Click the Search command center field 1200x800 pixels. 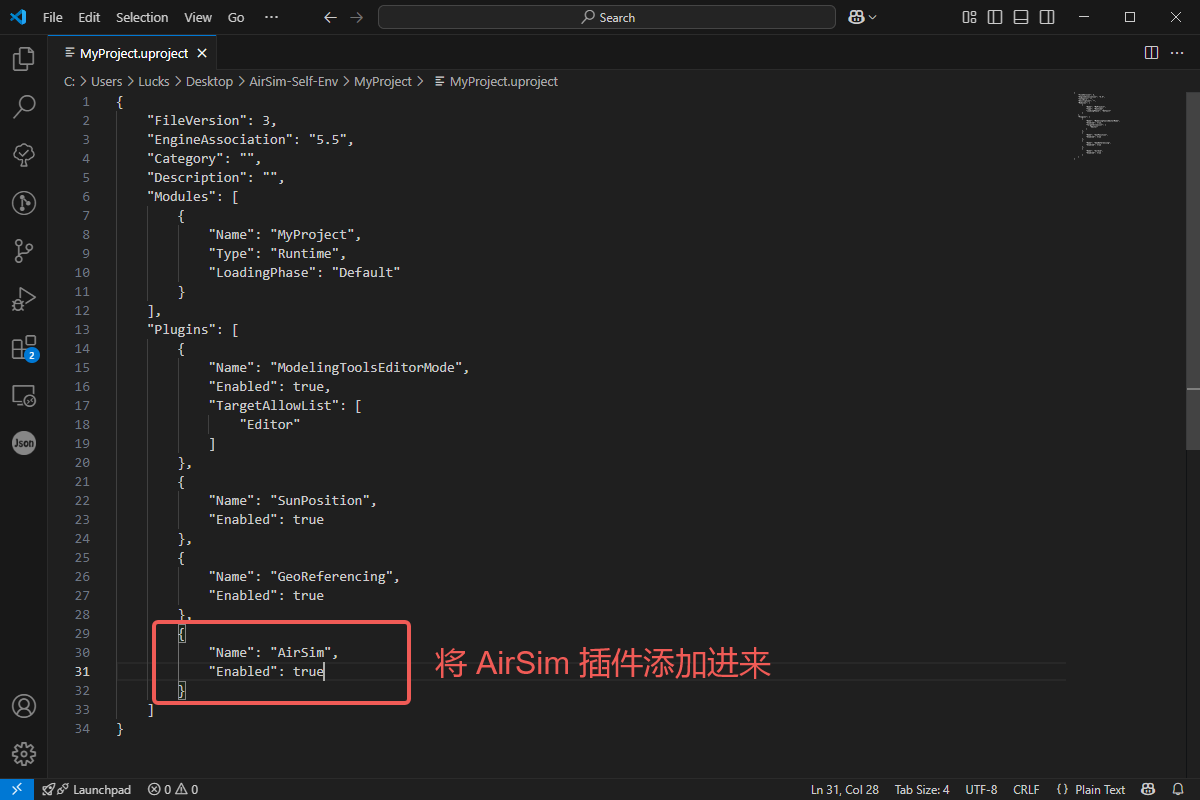(x=607, y=17)
